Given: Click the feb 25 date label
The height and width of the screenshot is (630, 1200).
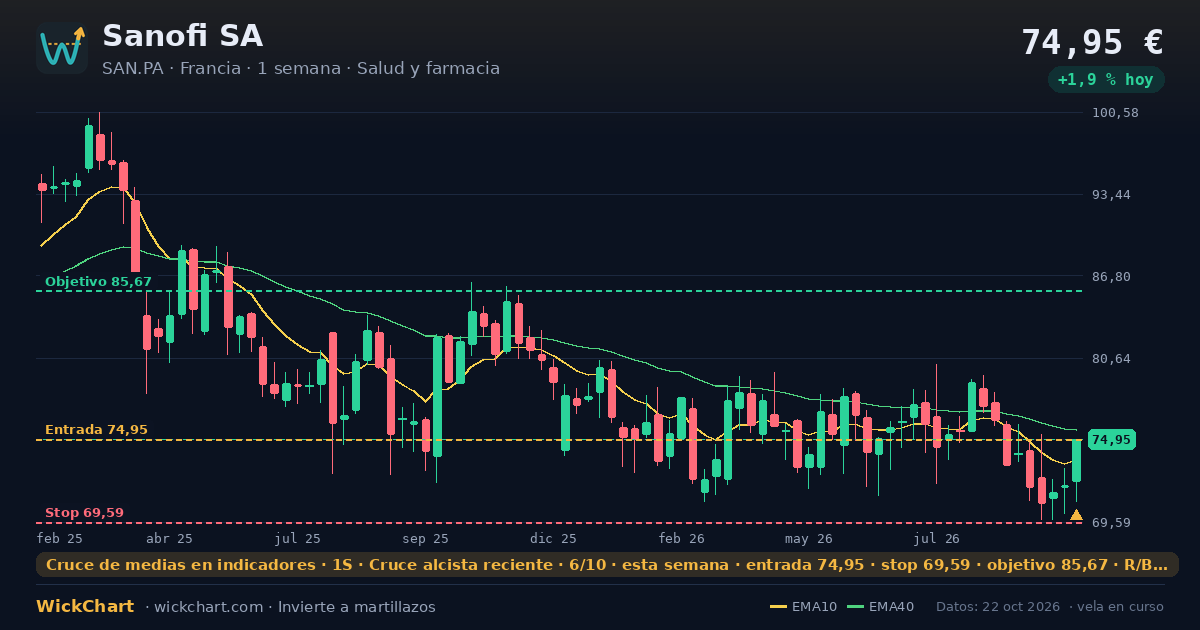Looking at the screenshot, I should (x=60, y=538).
